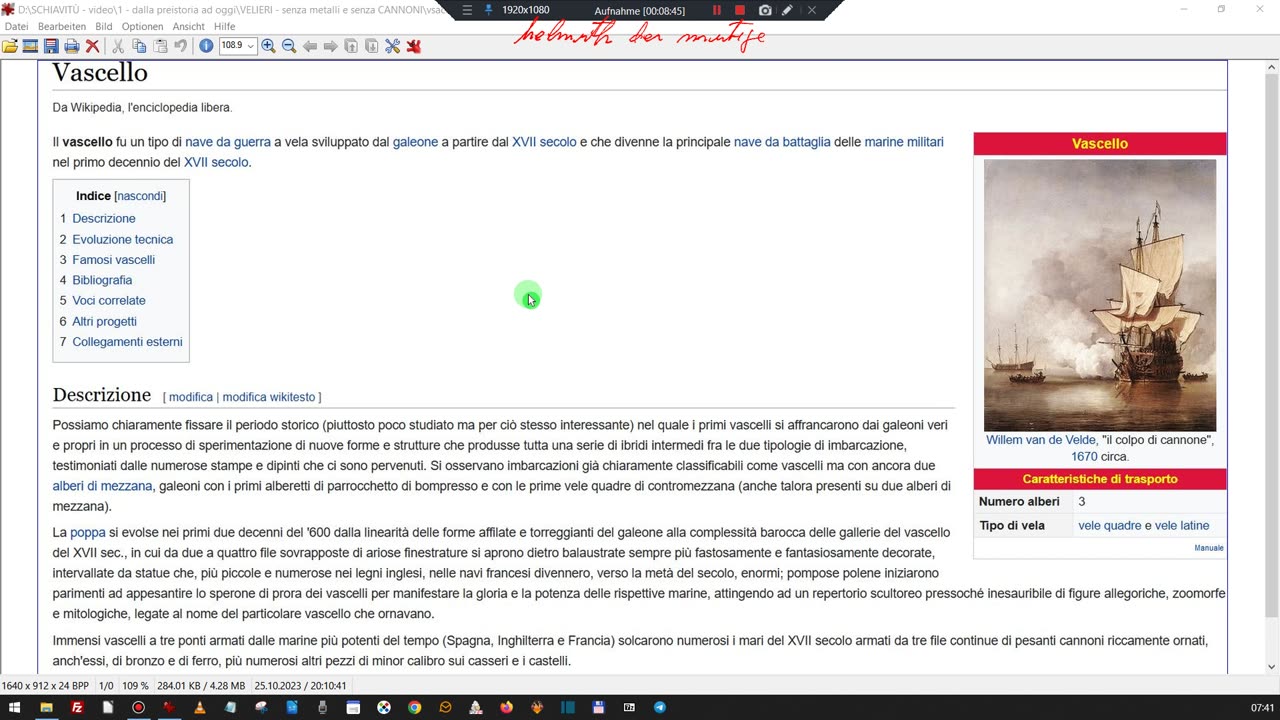This screenshot has height=720, width=1280.
Task: Click the red X delete icon
Action: pos(92,46)
